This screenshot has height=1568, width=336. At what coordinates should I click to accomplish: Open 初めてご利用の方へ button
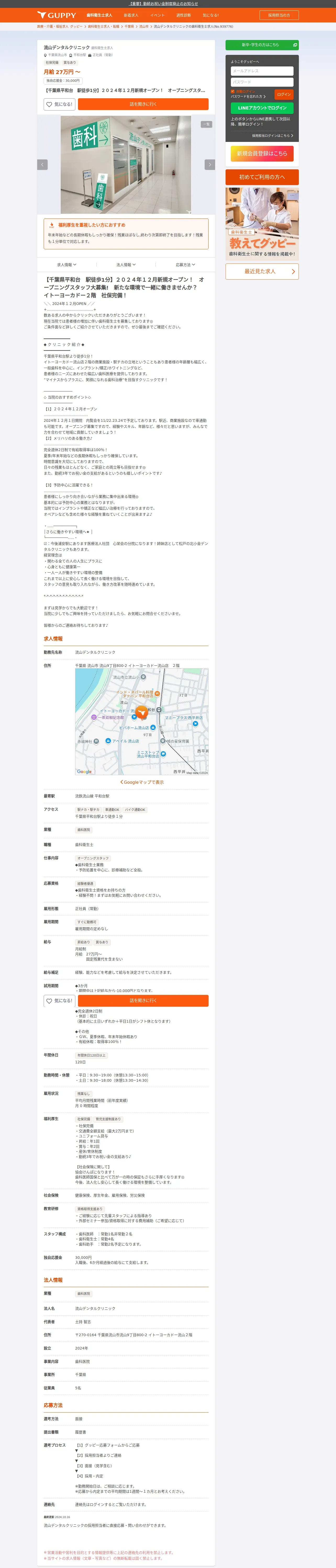[x=262, y=177]
